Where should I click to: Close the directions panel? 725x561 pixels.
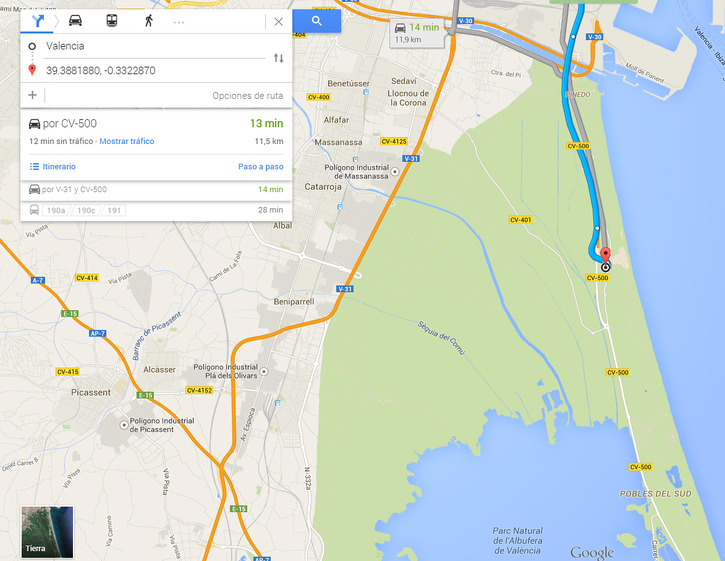click(278, 21)
